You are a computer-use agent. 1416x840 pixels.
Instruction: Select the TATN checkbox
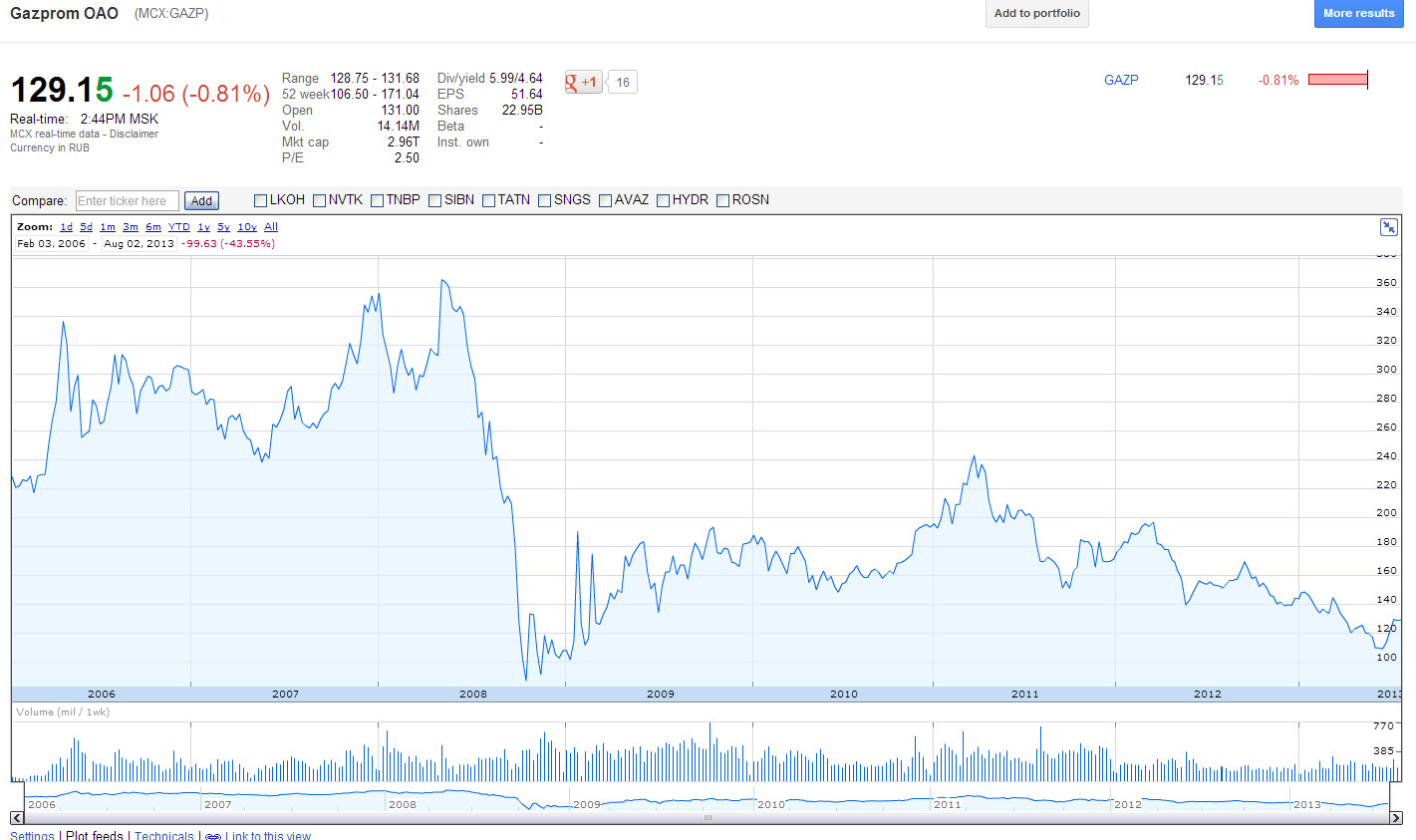click(489, 200)
